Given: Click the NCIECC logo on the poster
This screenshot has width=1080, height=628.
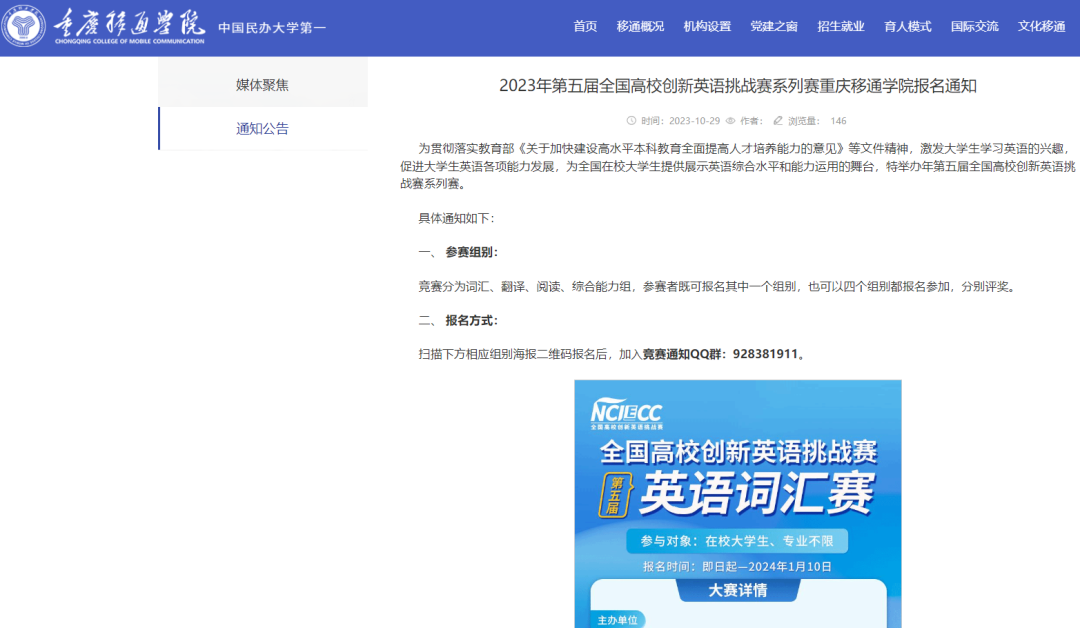Looking at the screenshot, I should [x=626, y=413].
